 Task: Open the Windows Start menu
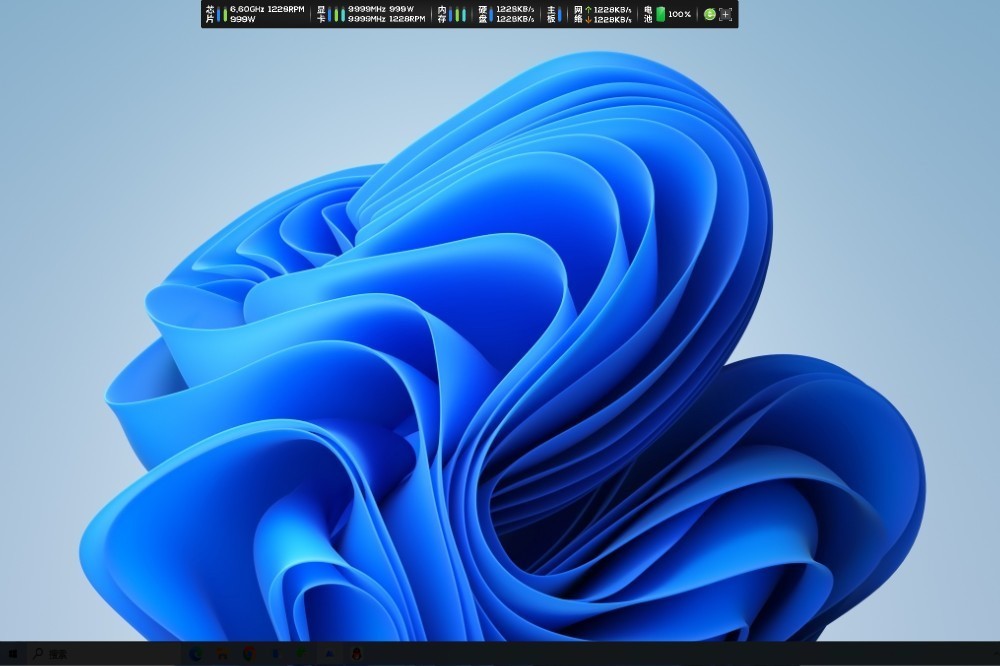13,654
